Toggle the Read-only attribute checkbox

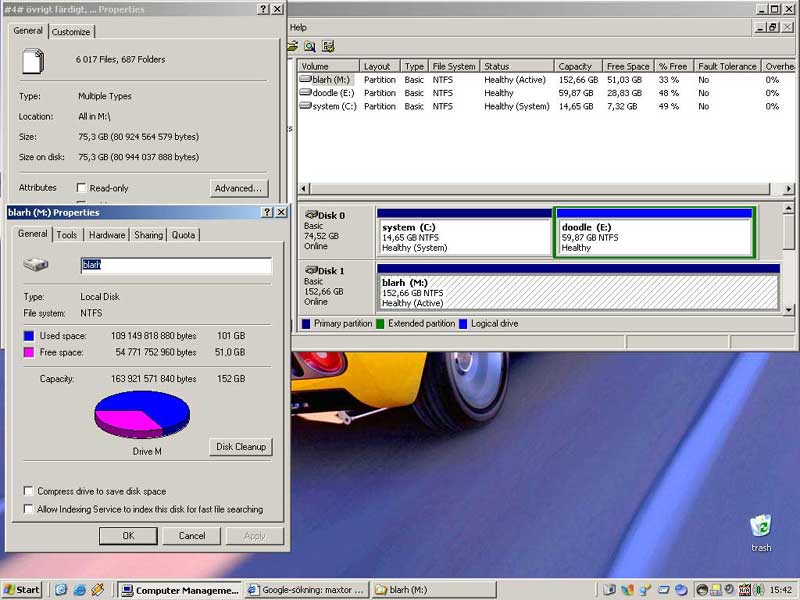81,188
